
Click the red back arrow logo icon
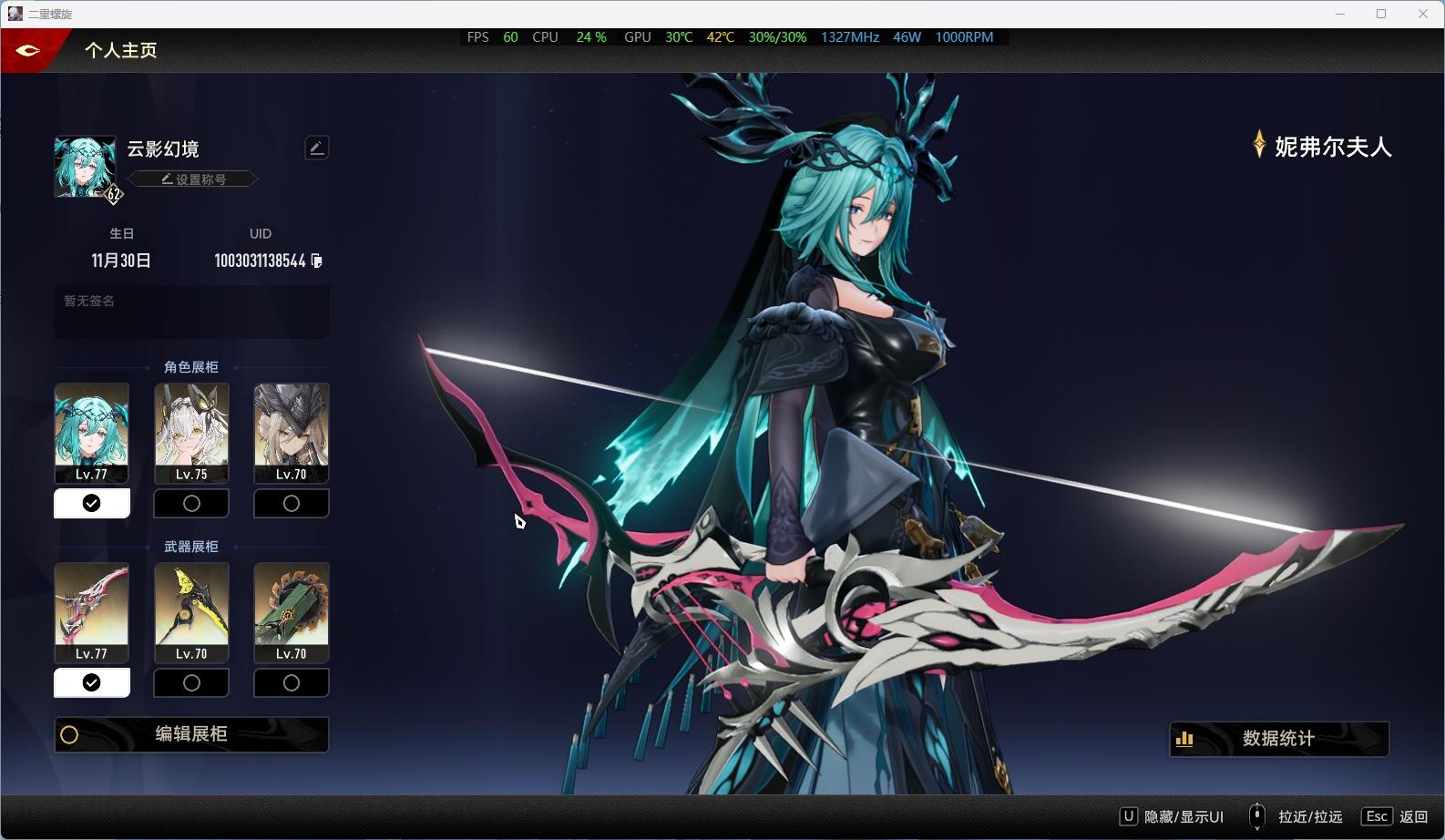(x=28, y=50)
